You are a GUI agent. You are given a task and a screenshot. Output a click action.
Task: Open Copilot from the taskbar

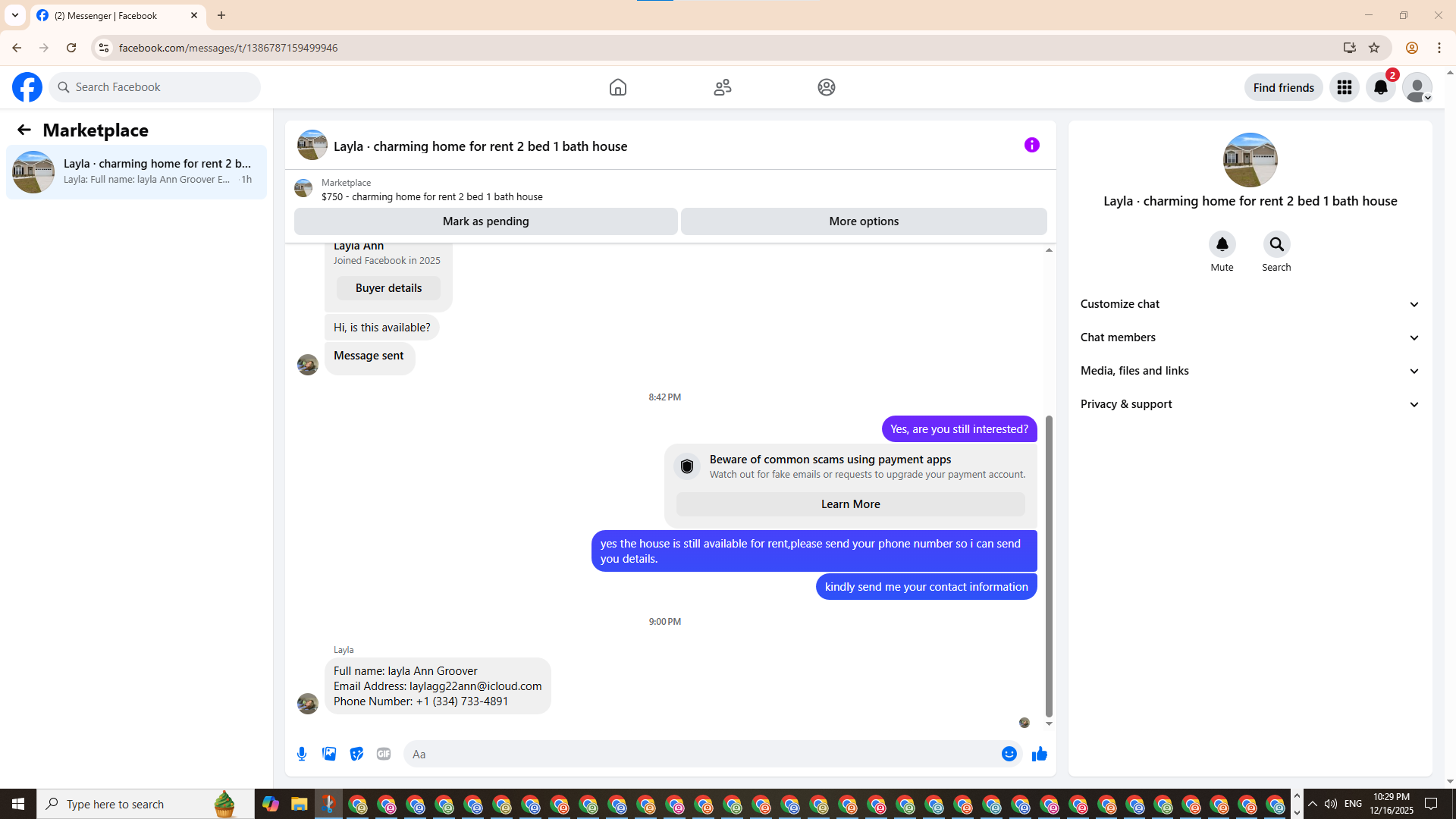coord(271,804)
